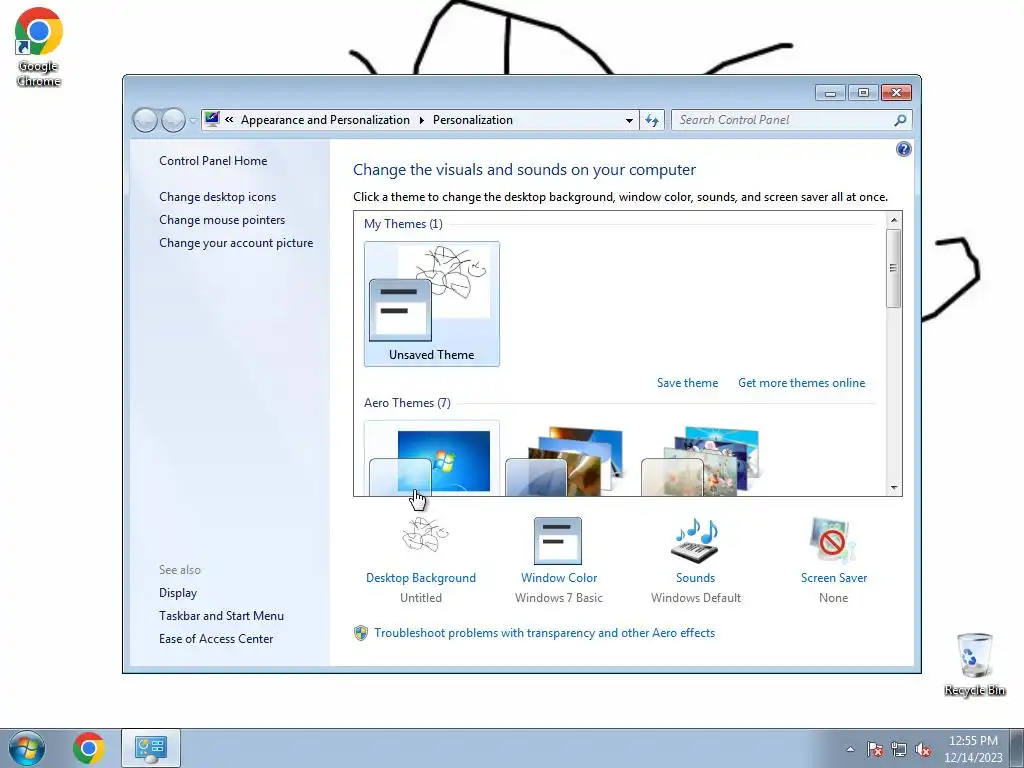Click Change your account picture
This screenshot has width=1024, height=768.
pos(236,242)
